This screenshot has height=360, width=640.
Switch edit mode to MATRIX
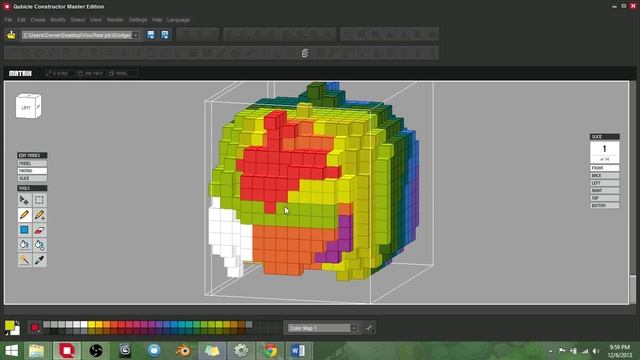(x=32, y=171)
